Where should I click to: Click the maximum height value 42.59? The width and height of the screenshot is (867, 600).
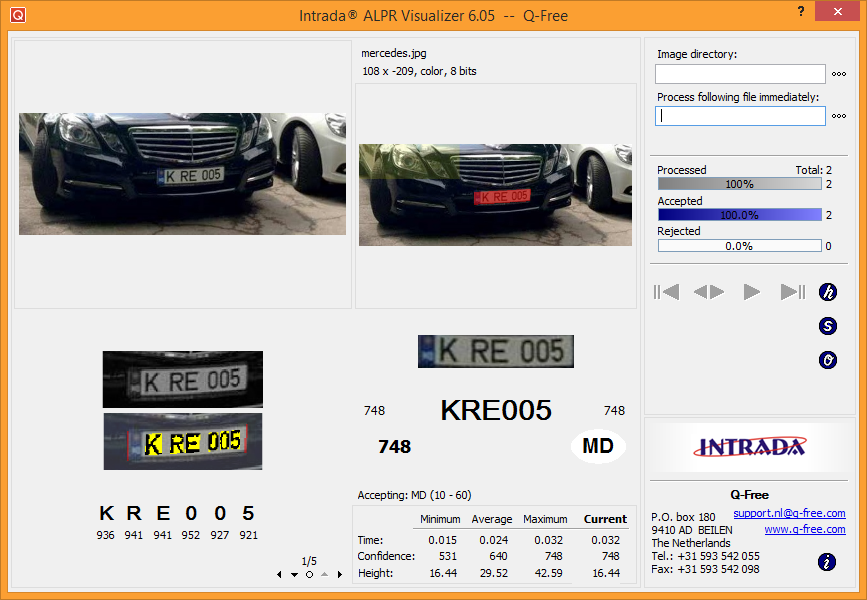coord(549,573)
